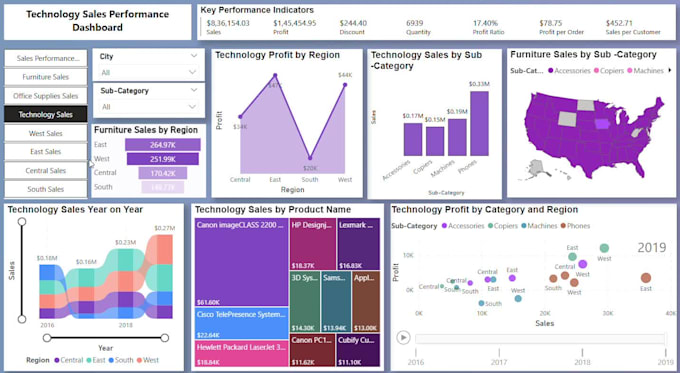Click Canon imageCLASS 2200 treemap tile

click(242, 262)
